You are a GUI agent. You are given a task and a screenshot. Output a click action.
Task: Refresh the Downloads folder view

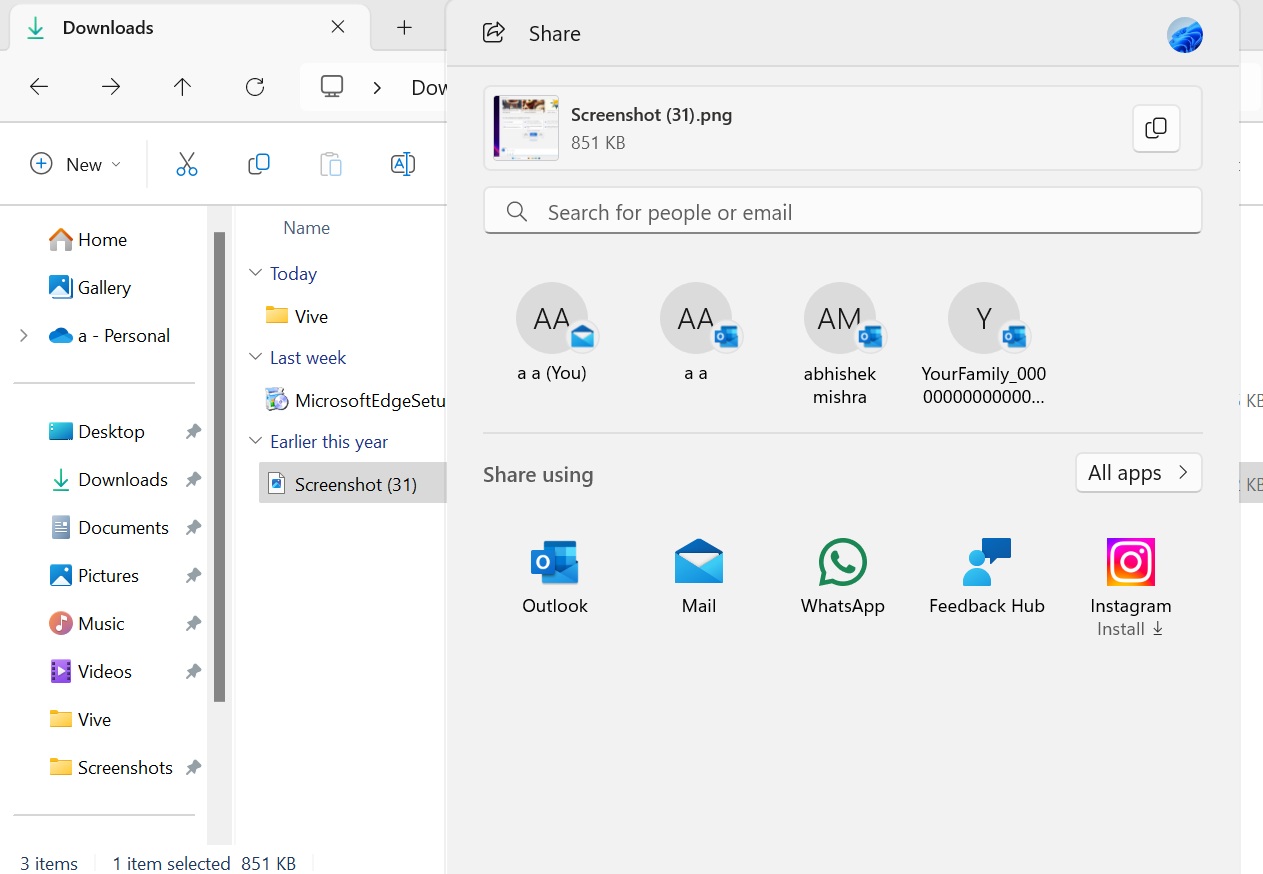pos(255,87)
